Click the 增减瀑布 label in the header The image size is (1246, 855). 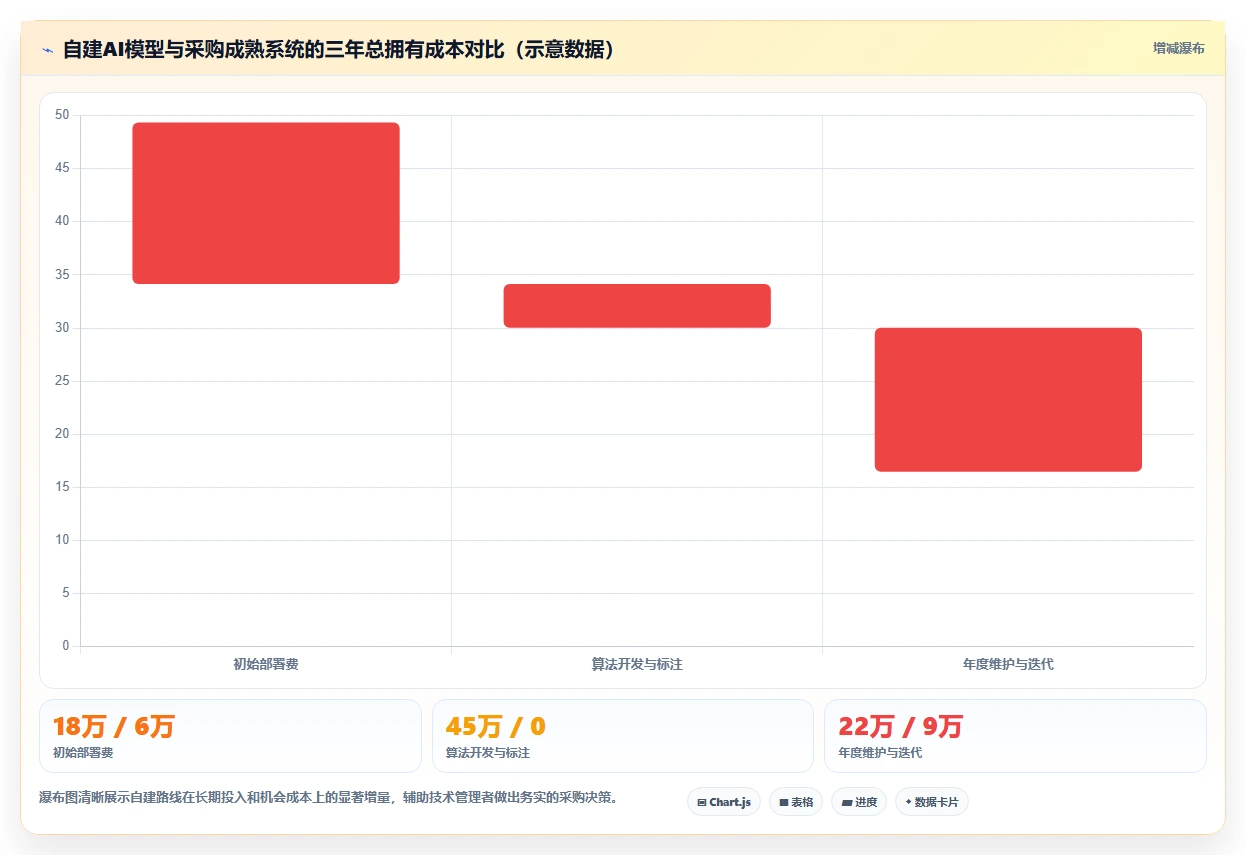coord(1178,48)
